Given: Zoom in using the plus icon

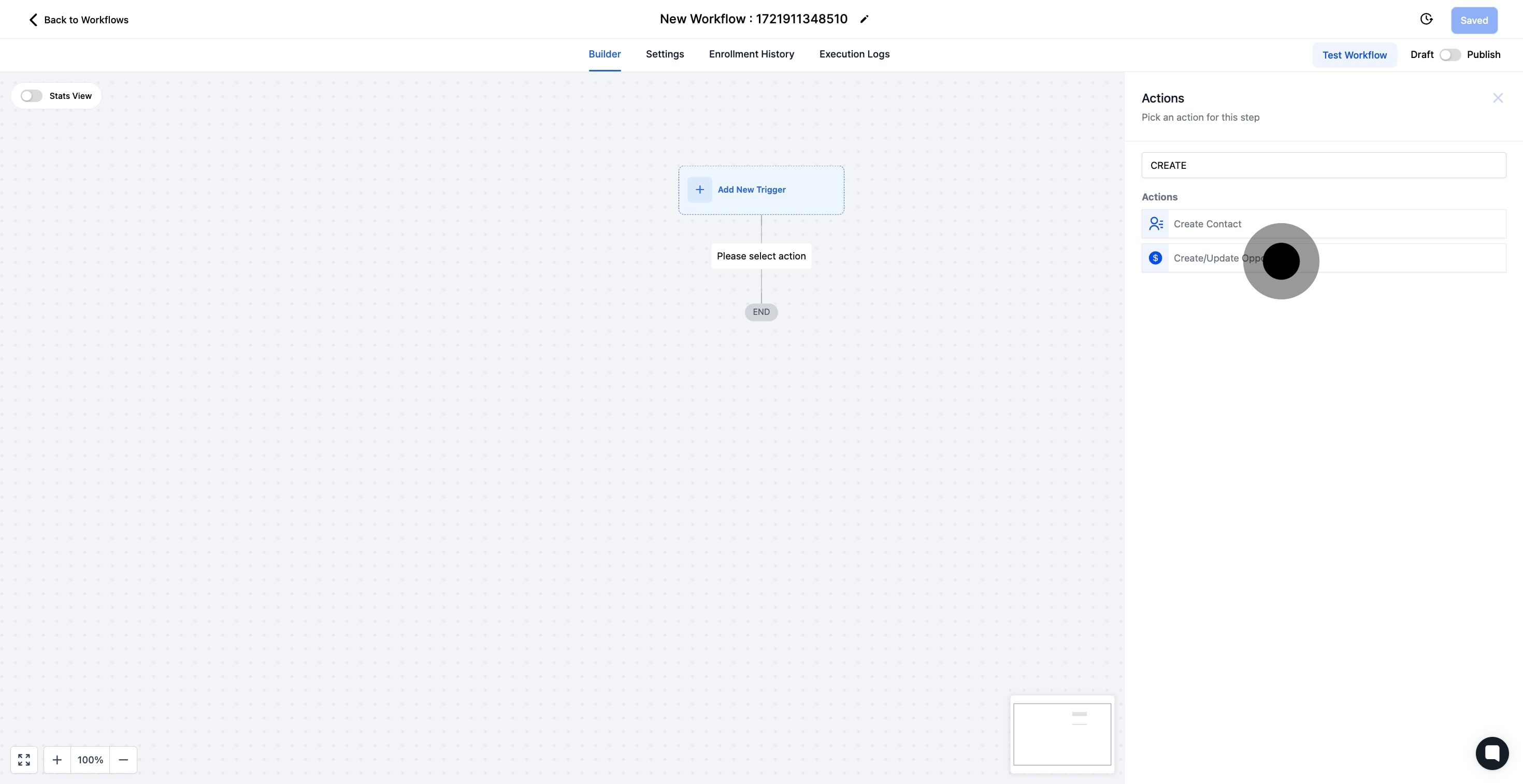Looking at the screenshot, I should (x=57, y=760).
